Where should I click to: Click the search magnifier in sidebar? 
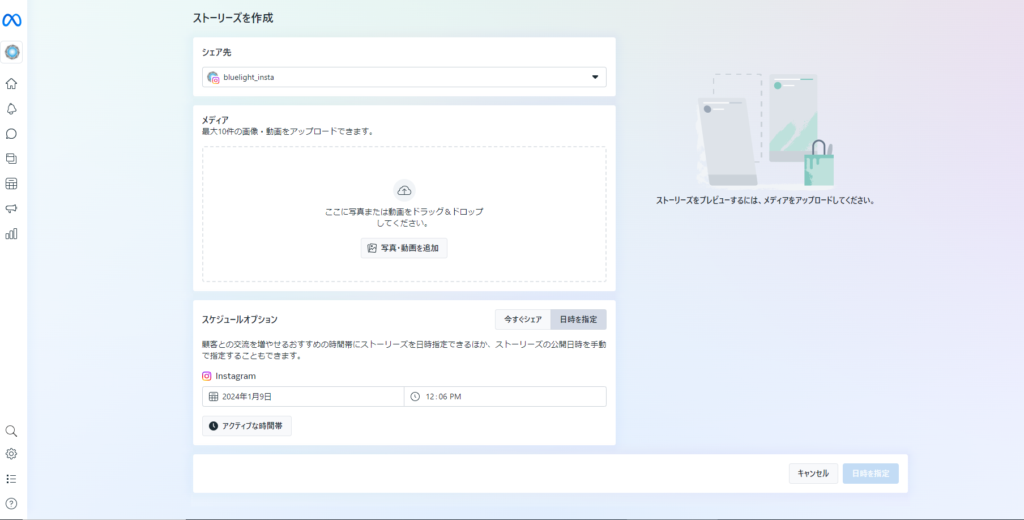pyautogui.click(x=12, y=431)
